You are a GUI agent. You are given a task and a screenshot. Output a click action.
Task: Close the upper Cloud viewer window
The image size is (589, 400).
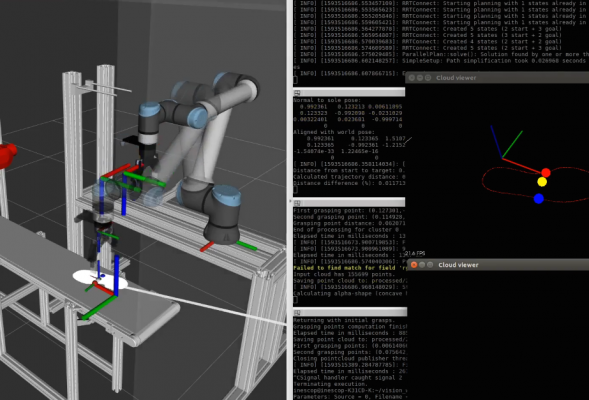(x=412, y=78)
